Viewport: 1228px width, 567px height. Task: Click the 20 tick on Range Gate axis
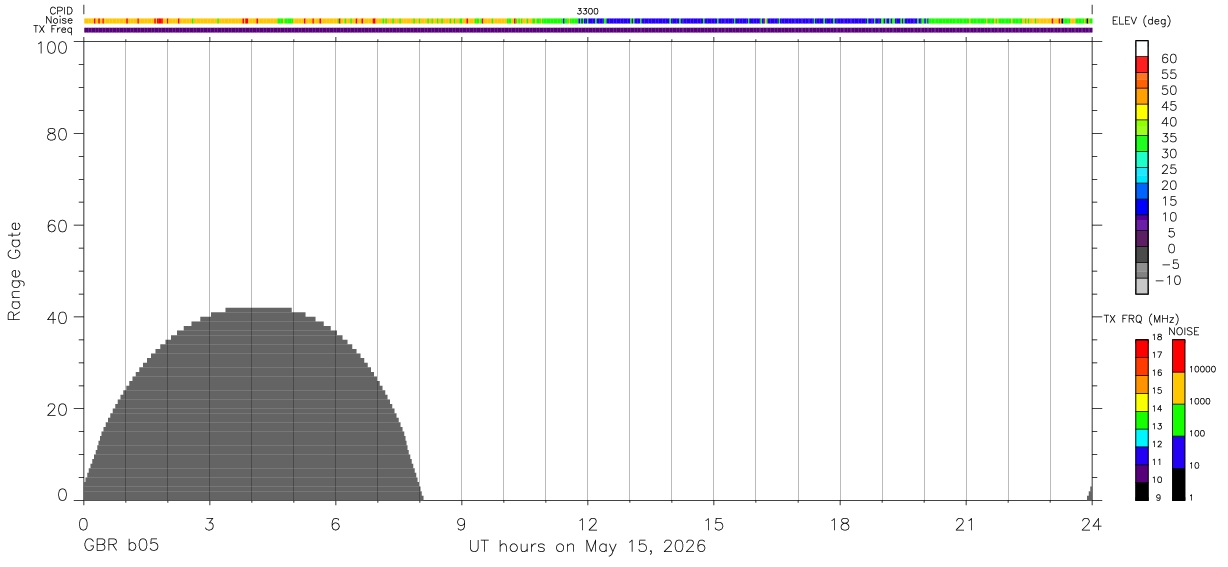pyautogui.click(x=56, y=409)
